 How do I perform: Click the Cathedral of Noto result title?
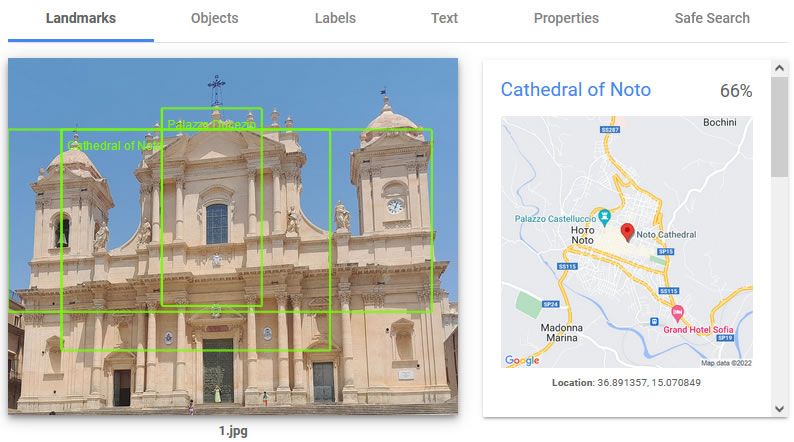[x=575, y=89]
